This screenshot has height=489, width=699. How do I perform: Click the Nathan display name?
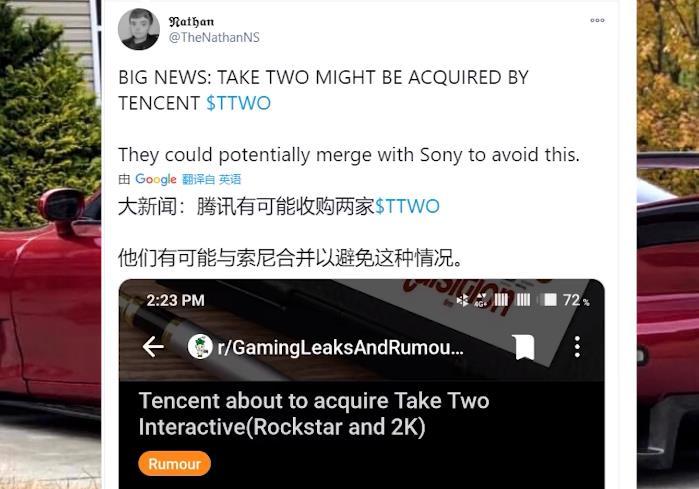(191, 21)
